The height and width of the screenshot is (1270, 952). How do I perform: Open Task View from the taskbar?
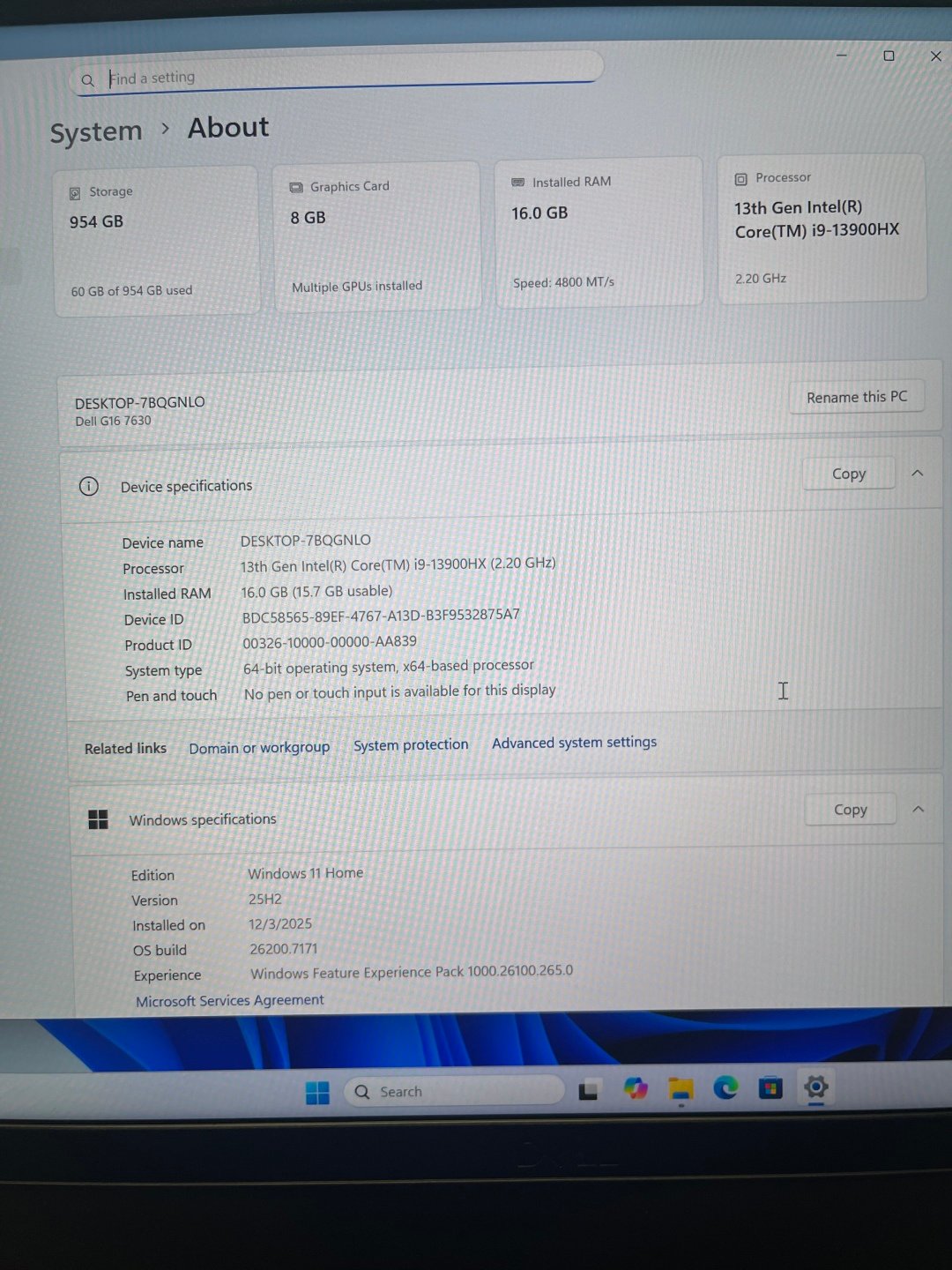588,1091
